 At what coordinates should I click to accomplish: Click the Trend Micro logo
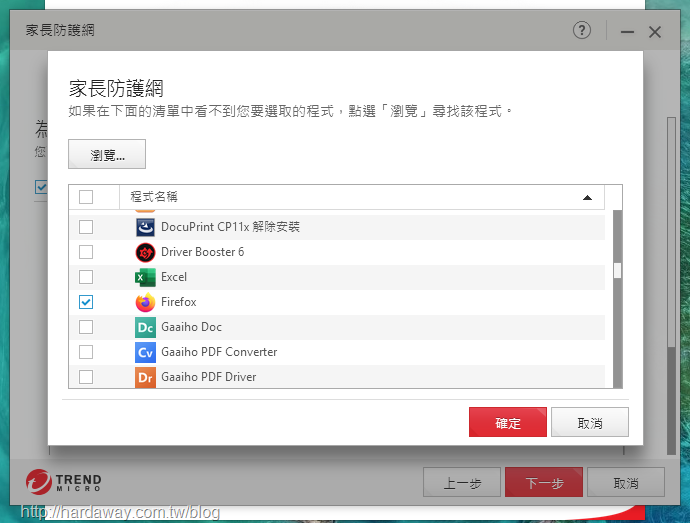point(63,482)
